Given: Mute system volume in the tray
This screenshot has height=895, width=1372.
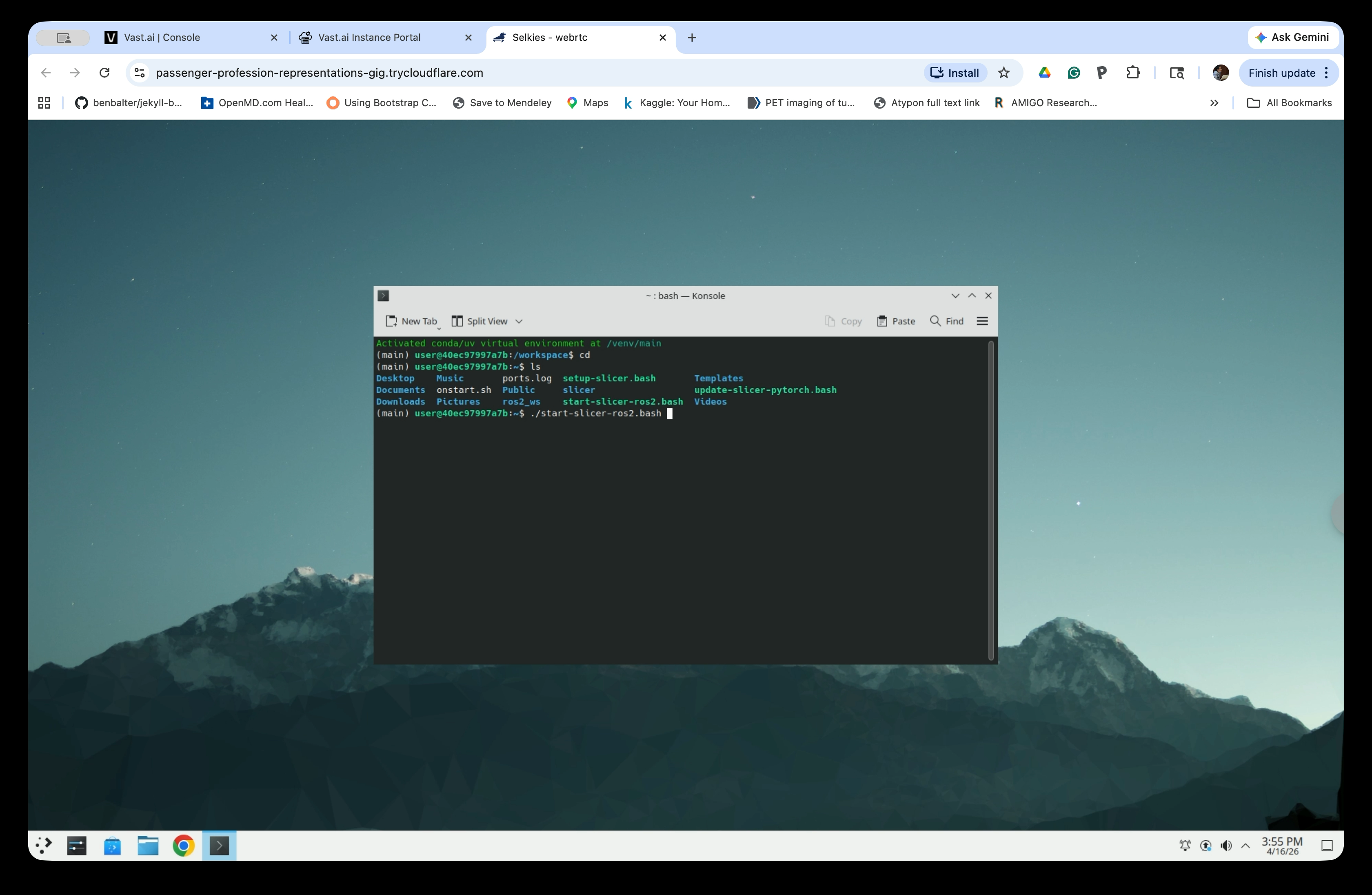Looking at the screenshot, I should (x=1225, y=846).
